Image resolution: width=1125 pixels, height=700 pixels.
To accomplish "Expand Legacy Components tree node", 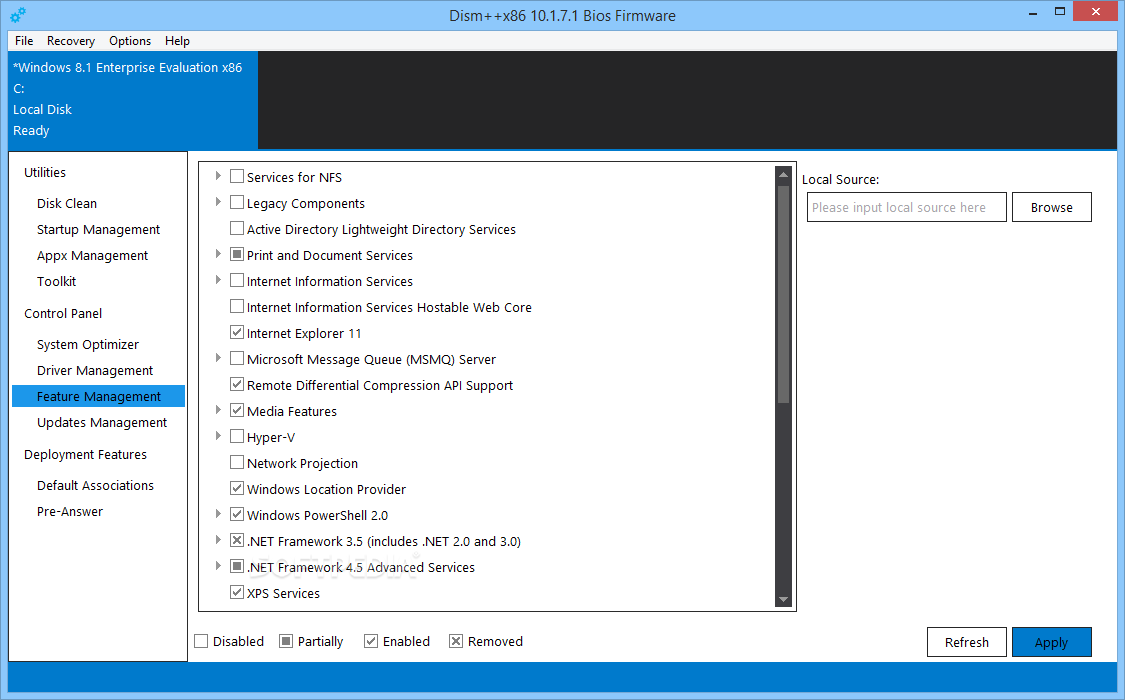I will [x=218, y=202].
